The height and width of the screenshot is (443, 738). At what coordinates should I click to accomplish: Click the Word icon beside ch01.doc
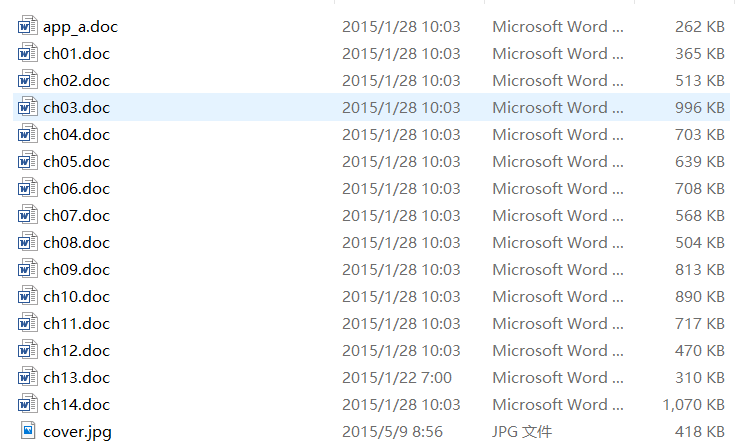tap(27, 53)
